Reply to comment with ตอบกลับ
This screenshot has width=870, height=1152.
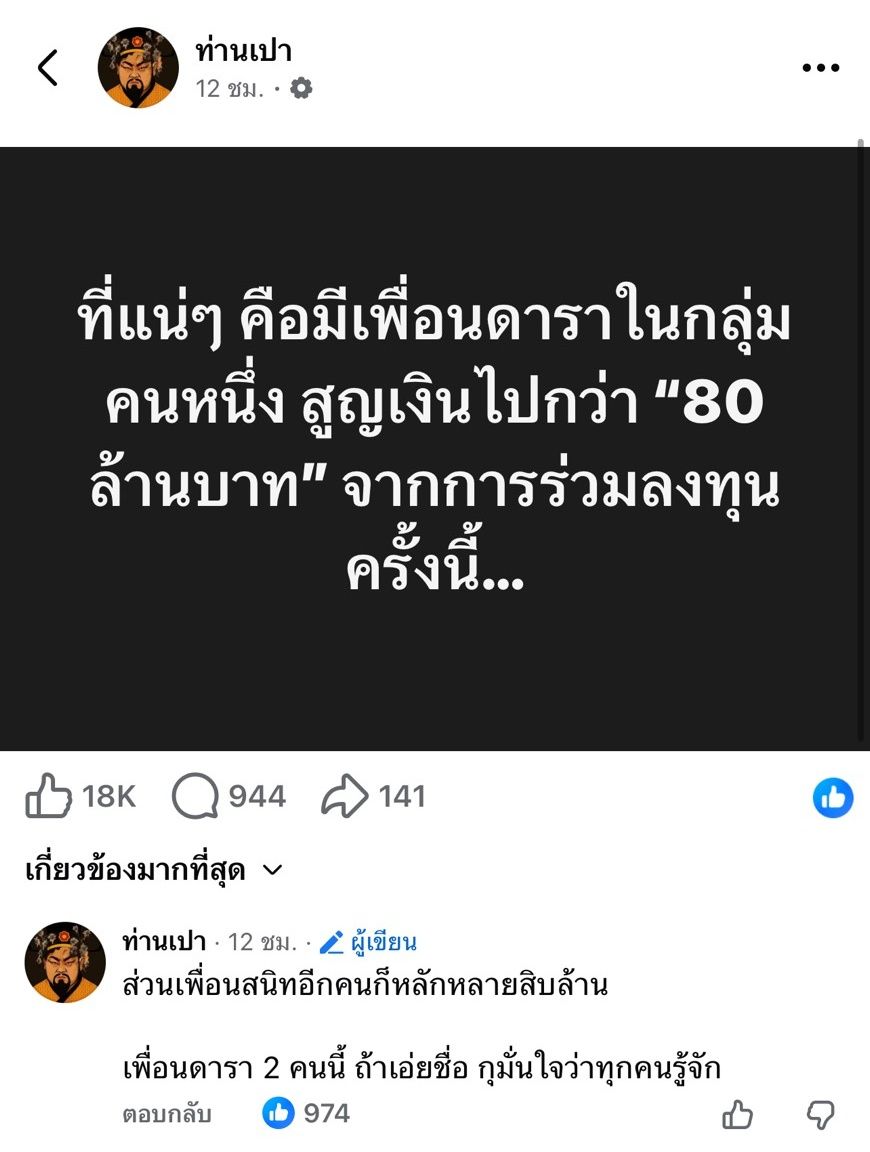[x=167, y=1114]
